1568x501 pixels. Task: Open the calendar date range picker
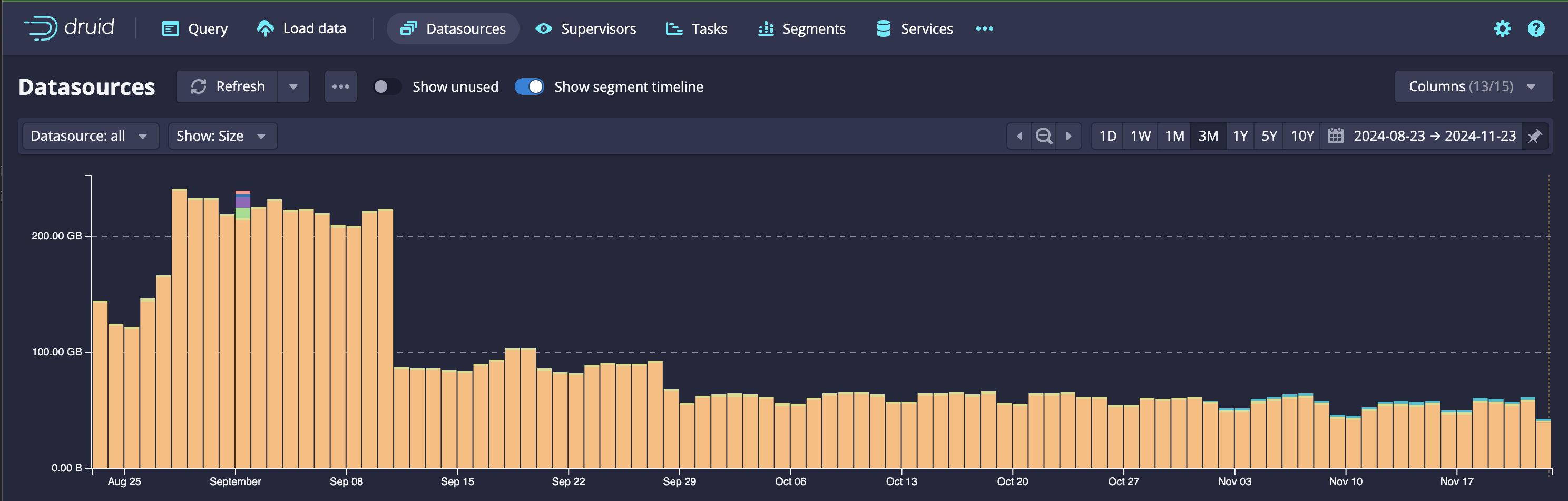(1335, 136)
